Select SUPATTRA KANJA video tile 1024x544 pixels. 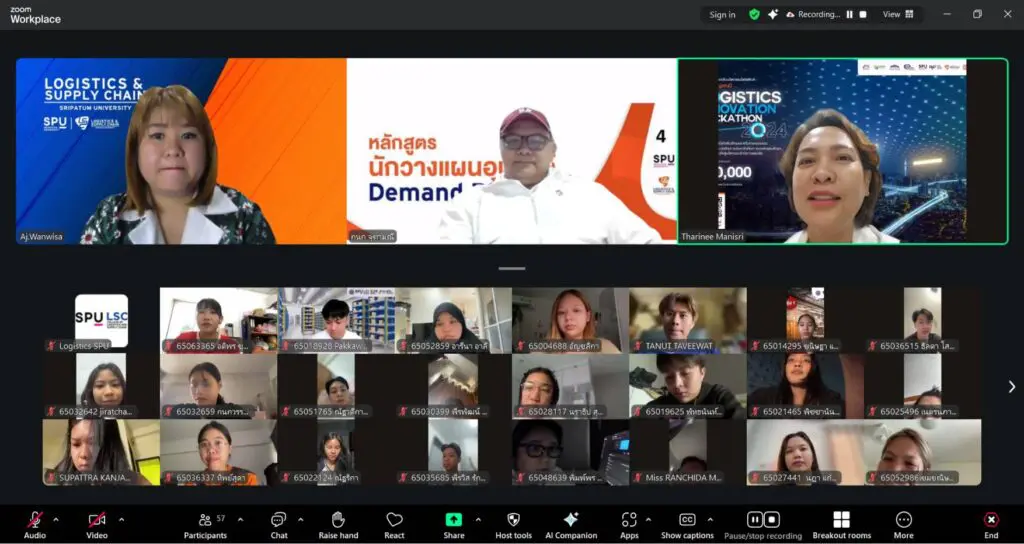point(101,452)
